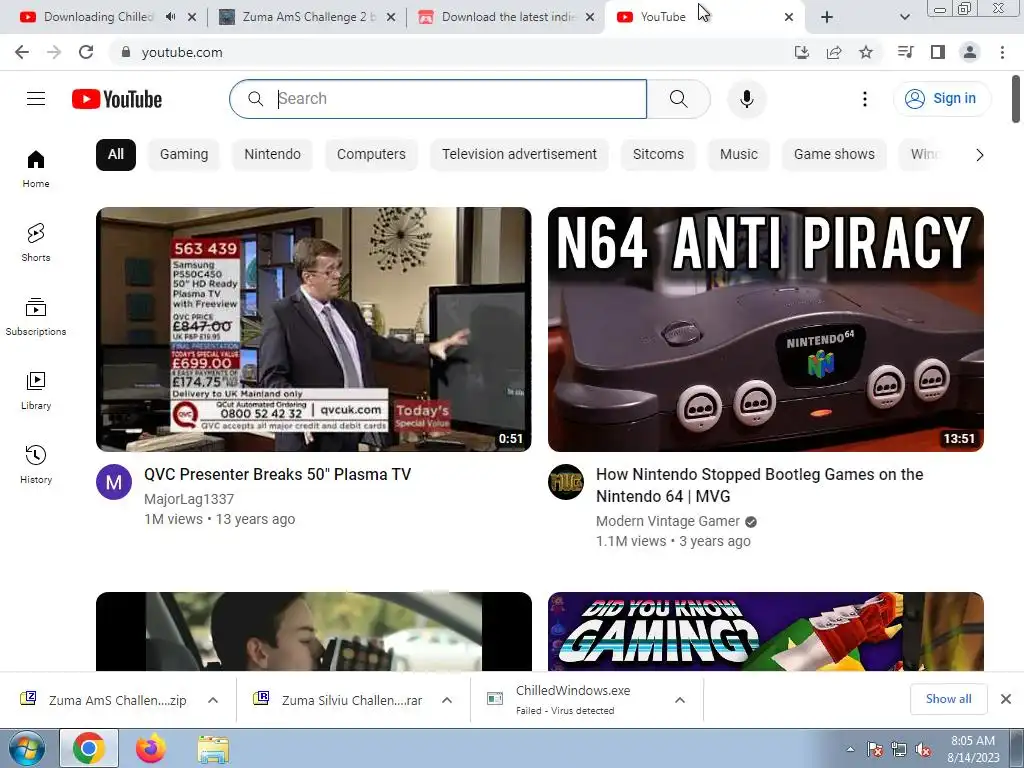Show hidden tray icons arrow

[850, 749]
